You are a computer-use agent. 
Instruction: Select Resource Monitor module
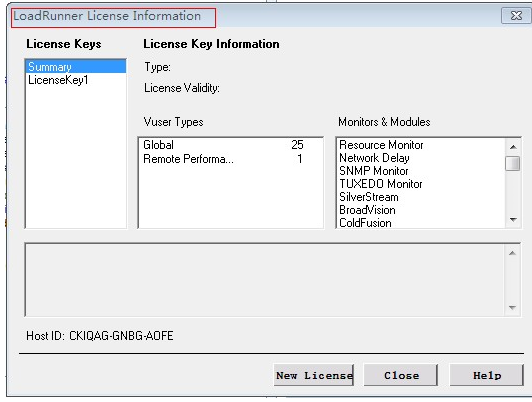381,145
